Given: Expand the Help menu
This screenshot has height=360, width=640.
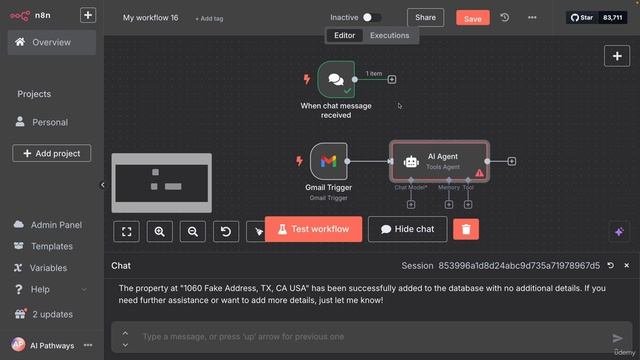Looking at the screenshot, I should (x=51, y=289).
